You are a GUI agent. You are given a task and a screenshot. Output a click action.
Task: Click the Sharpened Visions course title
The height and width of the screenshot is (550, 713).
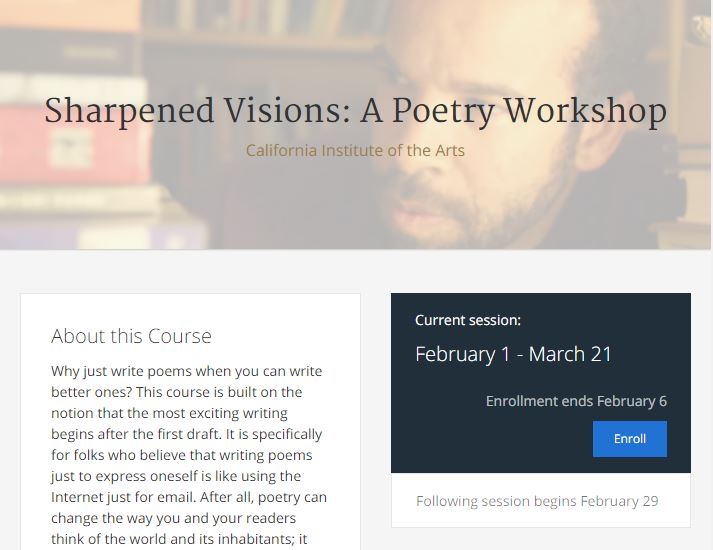[355, 111]
